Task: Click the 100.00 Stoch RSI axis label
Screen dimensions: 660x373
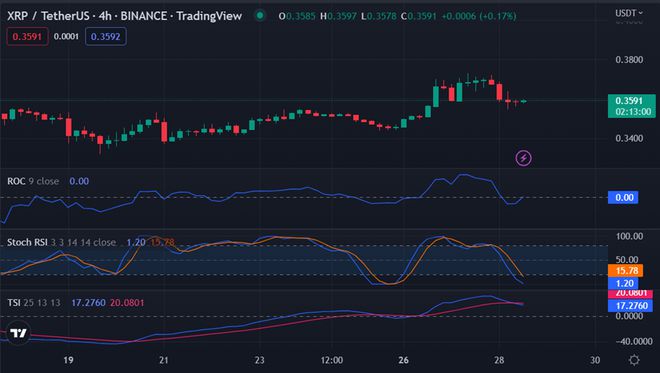Action: point(629,236)
